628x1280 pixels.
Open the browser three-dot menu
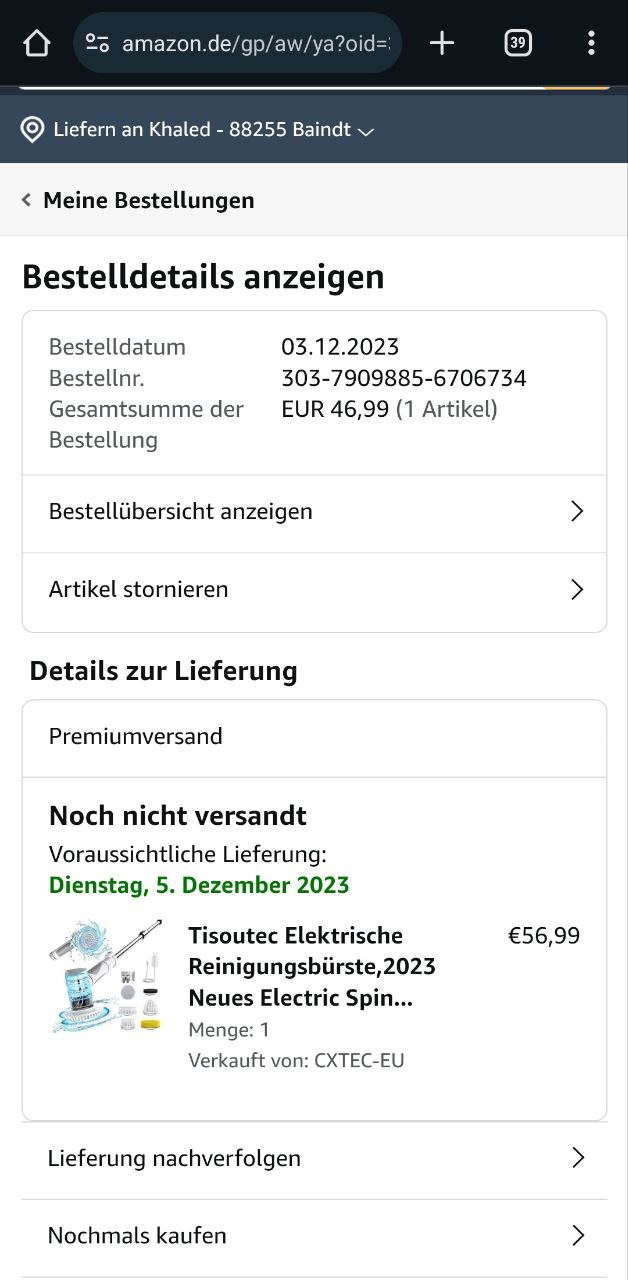click(591, 43)
